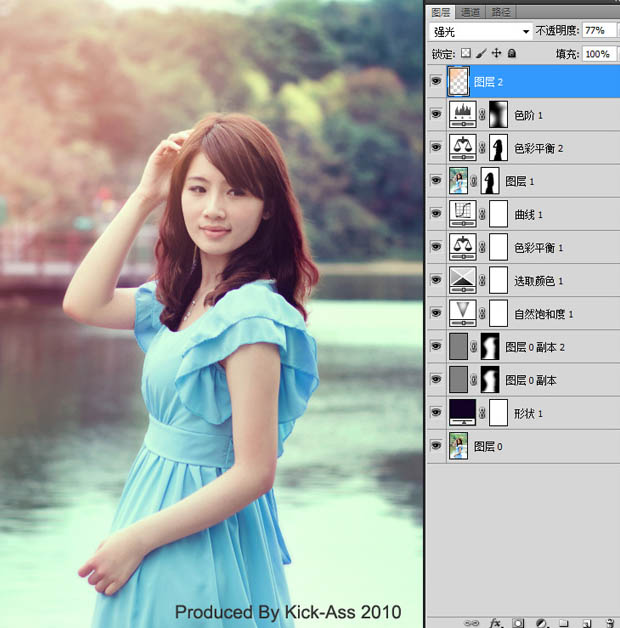Switch to the 路径 tab
The width and height of the screenshot is (620, 628).
[x=501, y=11]
